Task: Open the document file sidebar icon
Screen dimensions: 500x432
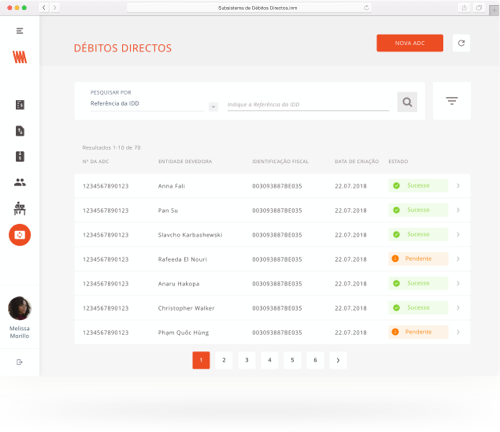Action: (x=20, y=131)
